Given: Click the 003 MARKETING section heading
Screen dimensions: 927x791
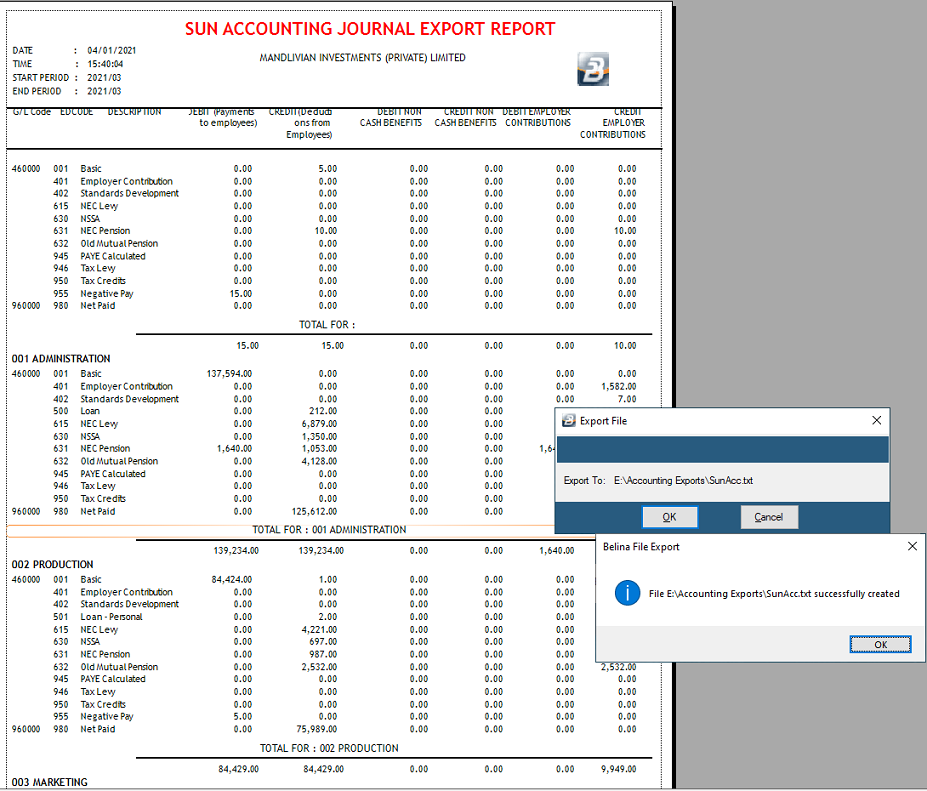Looking at the screenshot, I should click(50, 782).
